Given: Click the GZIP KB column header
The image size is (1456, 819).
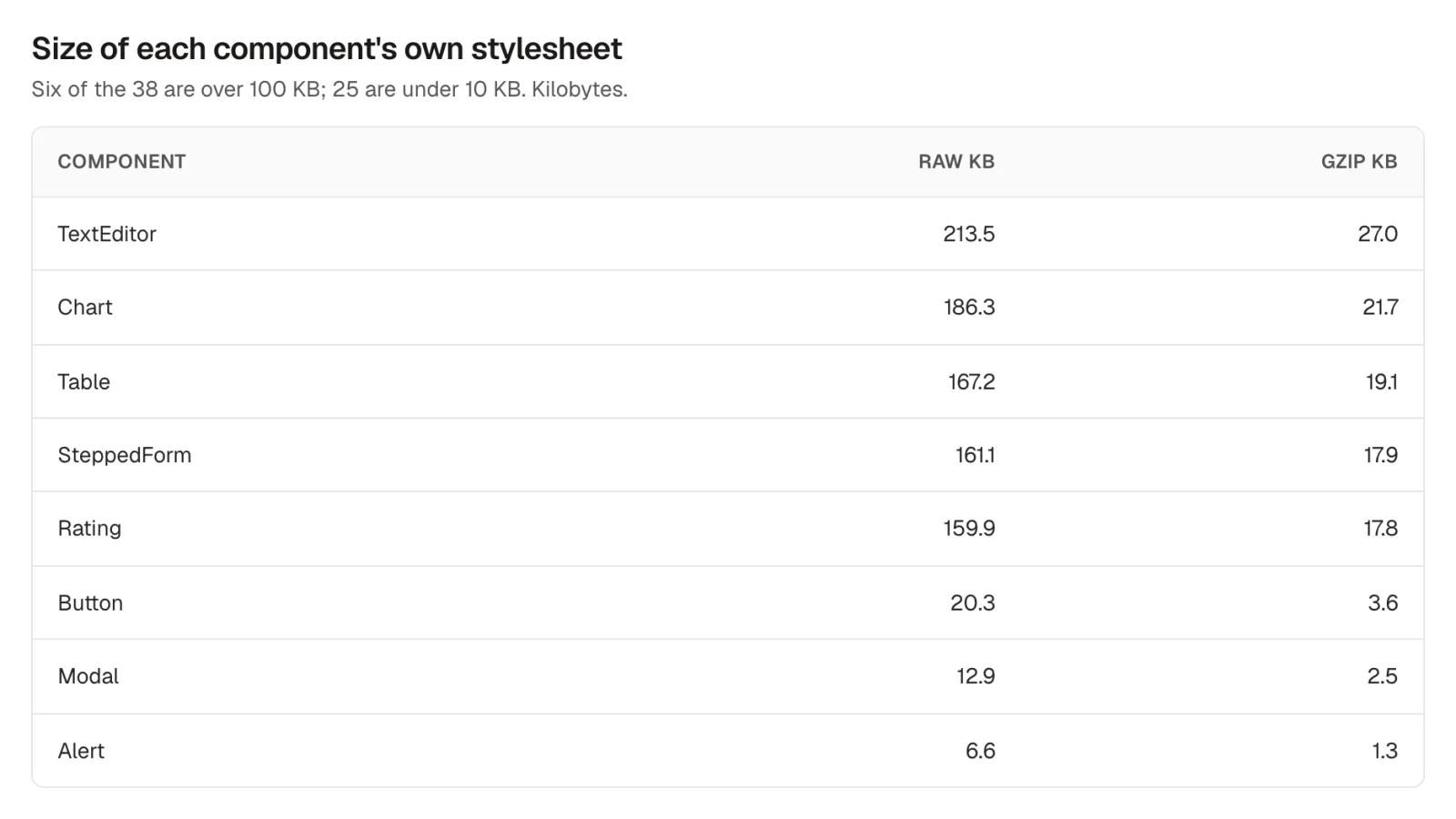Looking at the screenshot, I should coord(1359,162).
